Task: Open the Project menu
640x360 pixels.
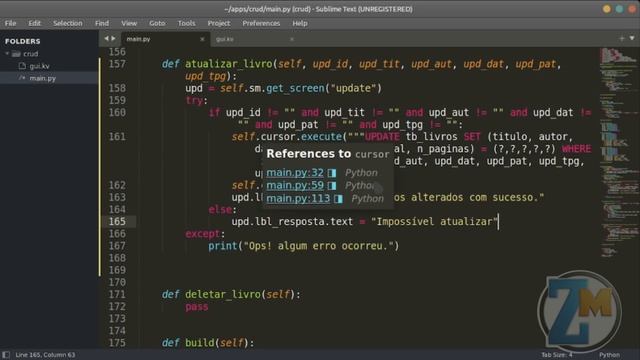Action: pos(219,23)
